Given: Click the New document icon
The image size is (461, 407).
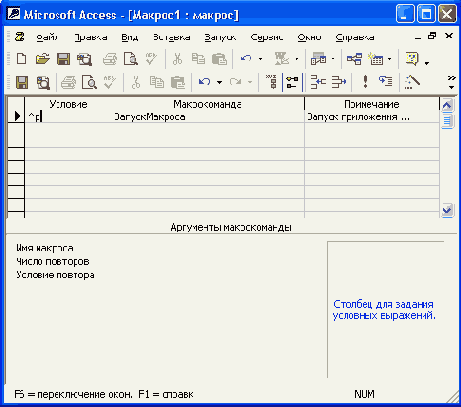Looking at the screenshot, I should click(x=22, y=59).
